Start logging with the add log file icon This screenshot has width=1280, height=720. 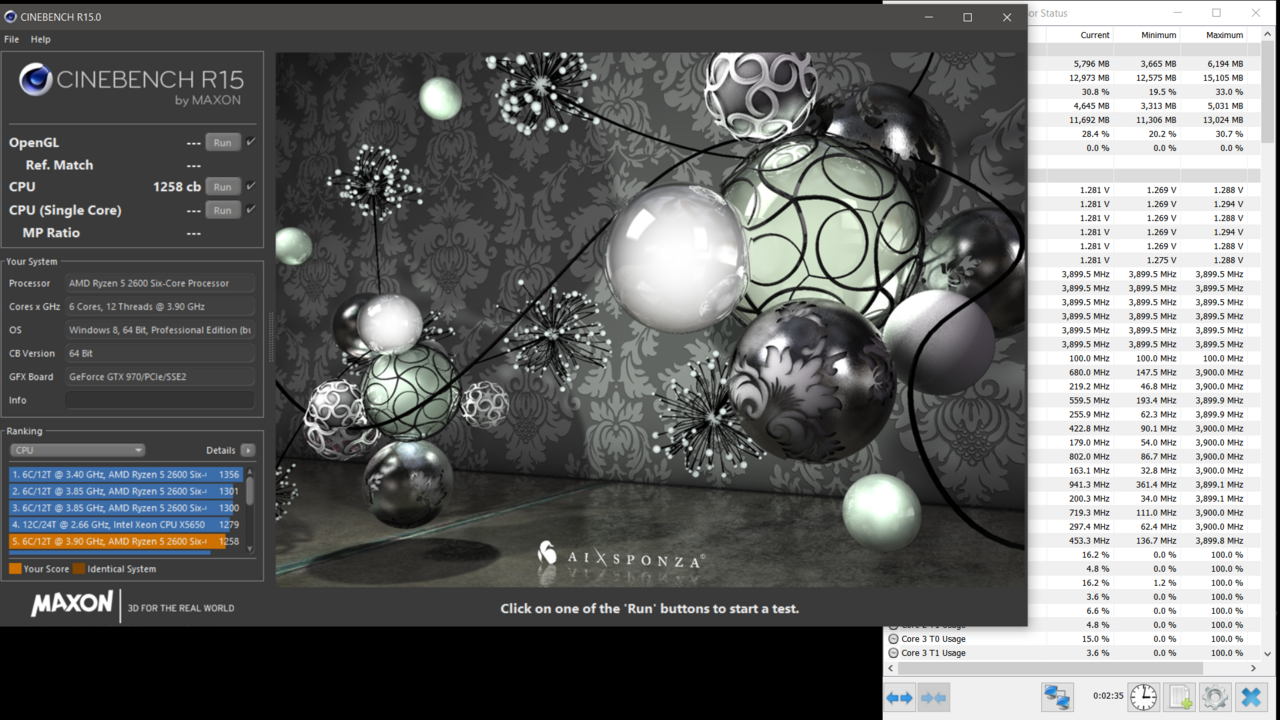click(1180, 697)
